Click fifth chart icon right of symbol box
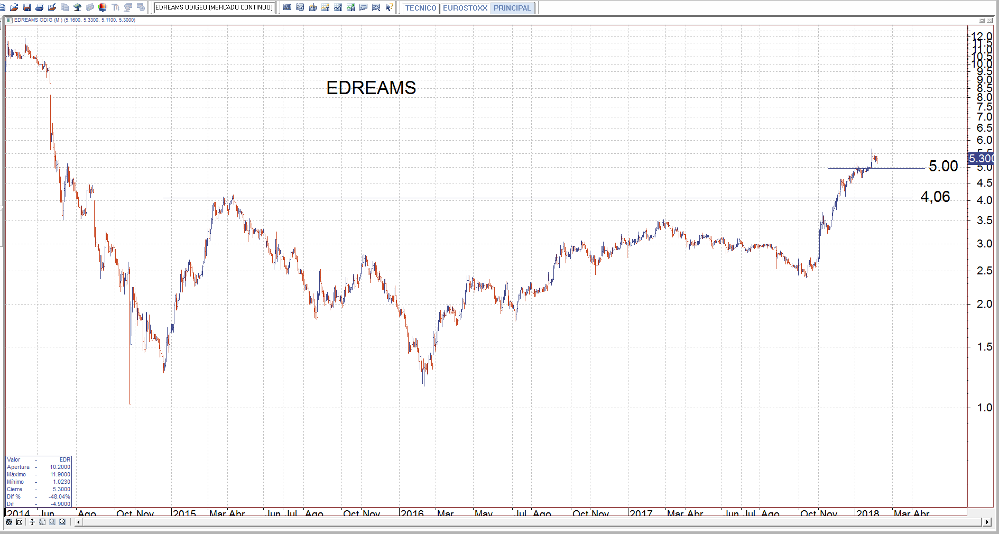The width and height of the screenshot is (999, 534). [x=338, y=8]
